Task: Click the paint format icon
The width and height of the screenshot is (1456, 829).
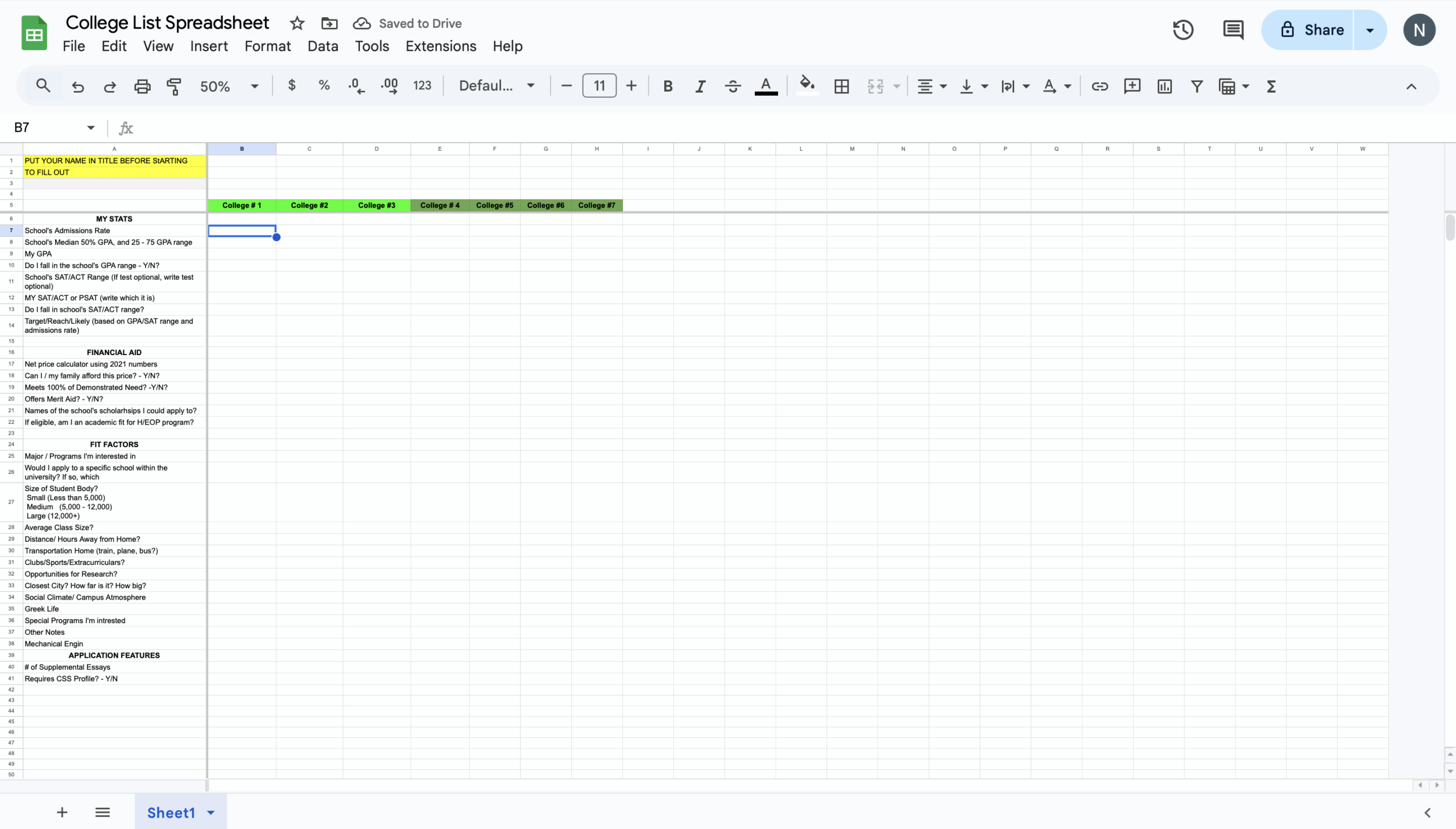Action: tap(173, 86)
